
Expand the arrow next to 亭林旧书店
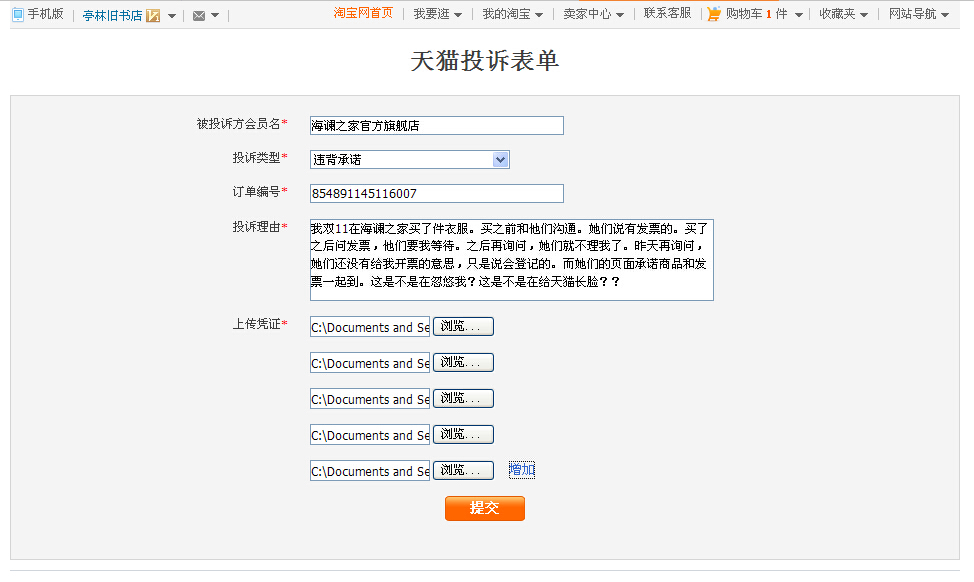tap(172, 16)
